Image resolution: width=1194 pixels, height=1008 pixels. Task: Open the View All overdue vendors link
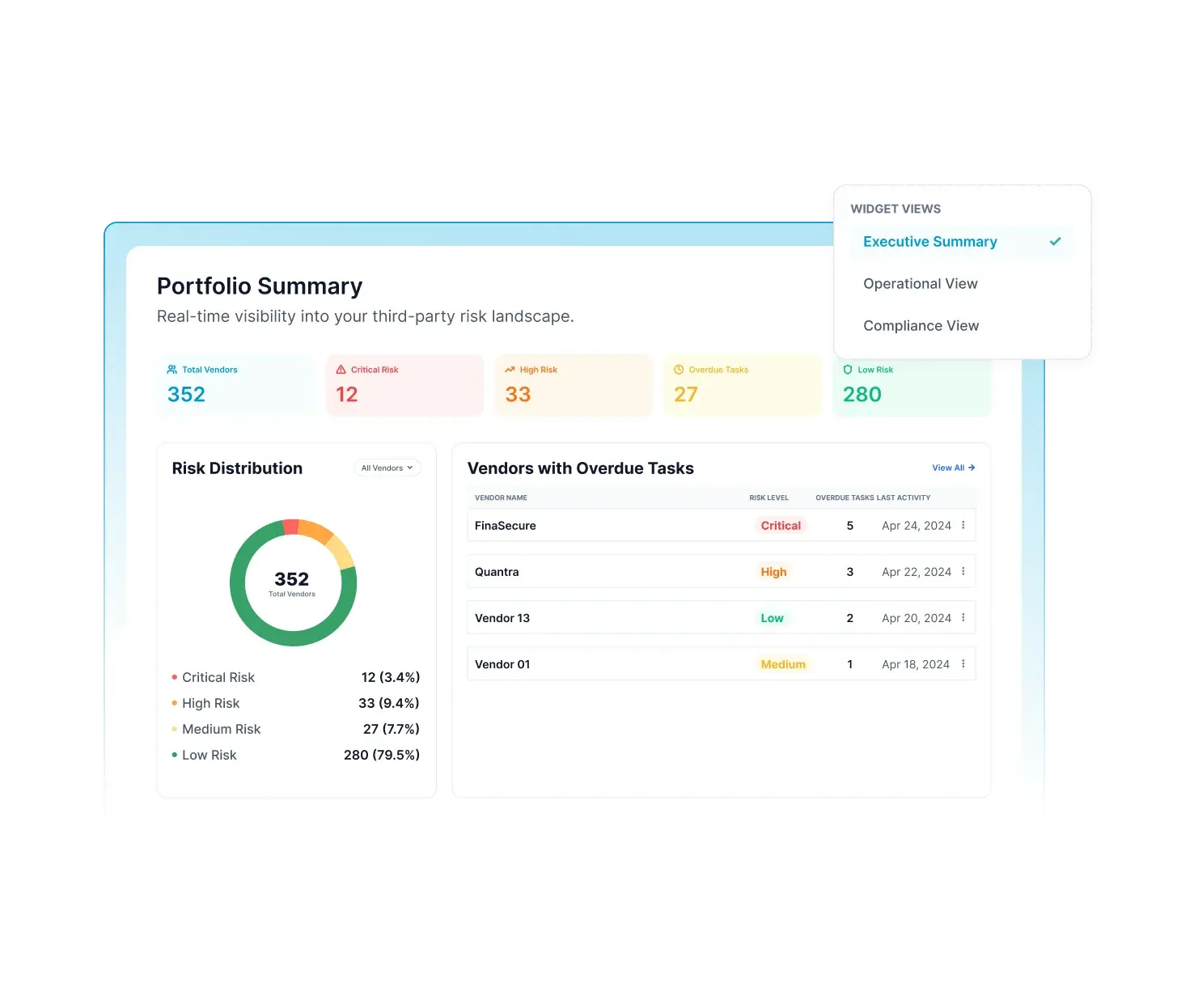point(954,468)
